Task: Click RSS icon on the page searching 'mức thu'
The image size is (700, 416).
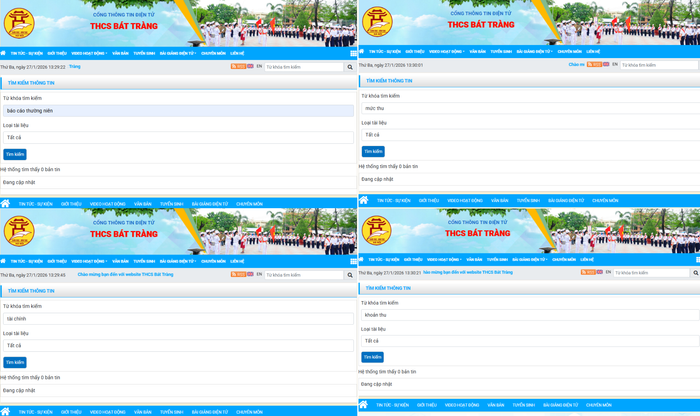Action: click(594, 65)
